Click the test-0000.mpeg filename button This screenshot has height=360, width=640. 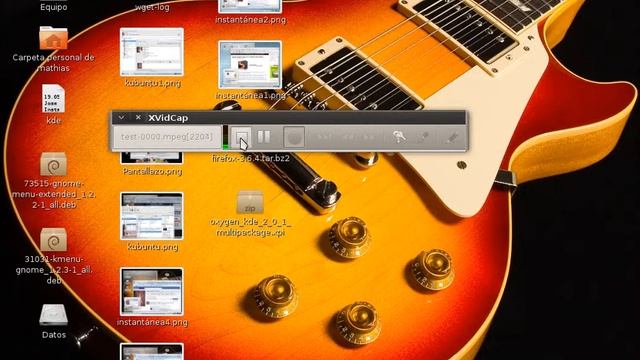pos(167,137)
